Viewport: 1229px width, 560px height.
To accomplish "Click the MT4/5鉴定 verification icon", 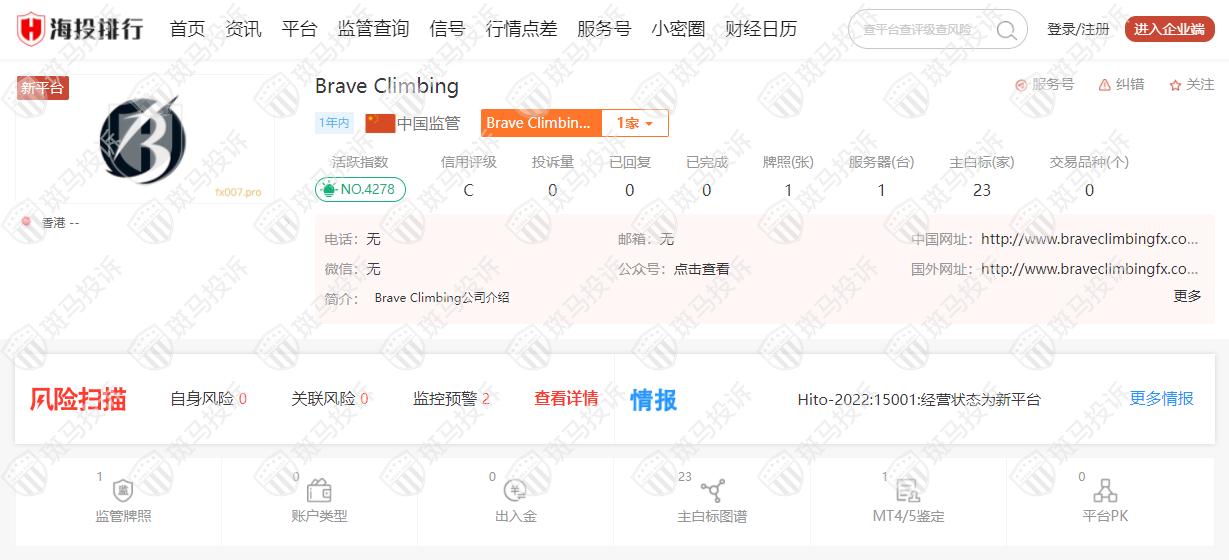I will [x=907, y=491].
